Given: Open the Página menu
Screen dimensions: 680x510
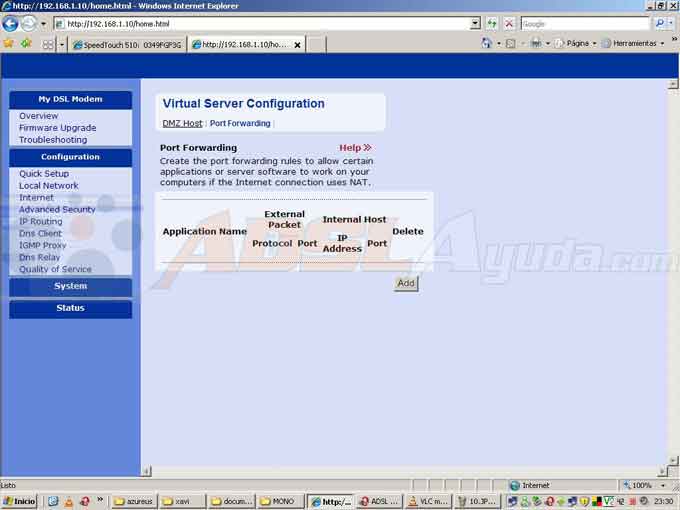Looking at the screenshot, I should pos(575,43).
